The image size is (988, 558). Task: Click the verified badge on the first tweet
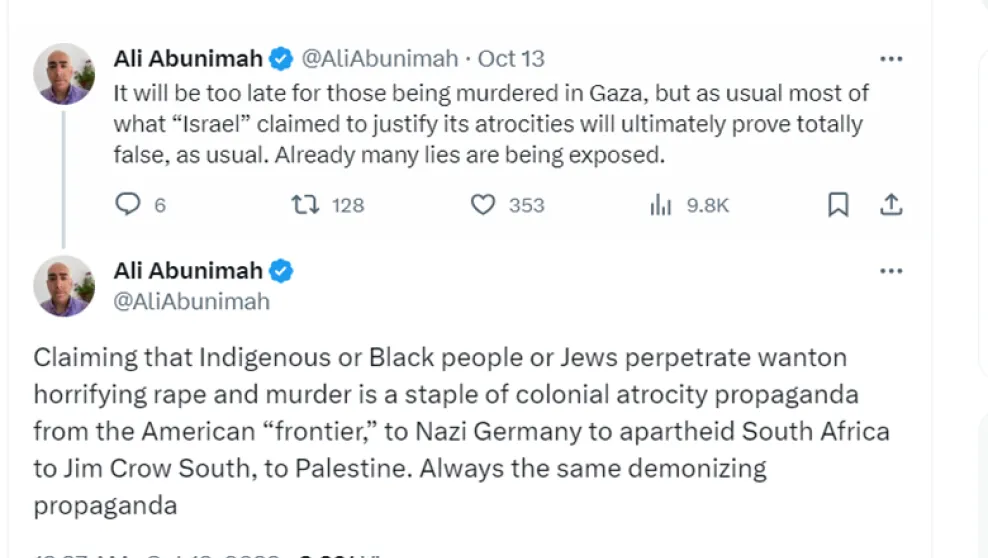[282, 58]
